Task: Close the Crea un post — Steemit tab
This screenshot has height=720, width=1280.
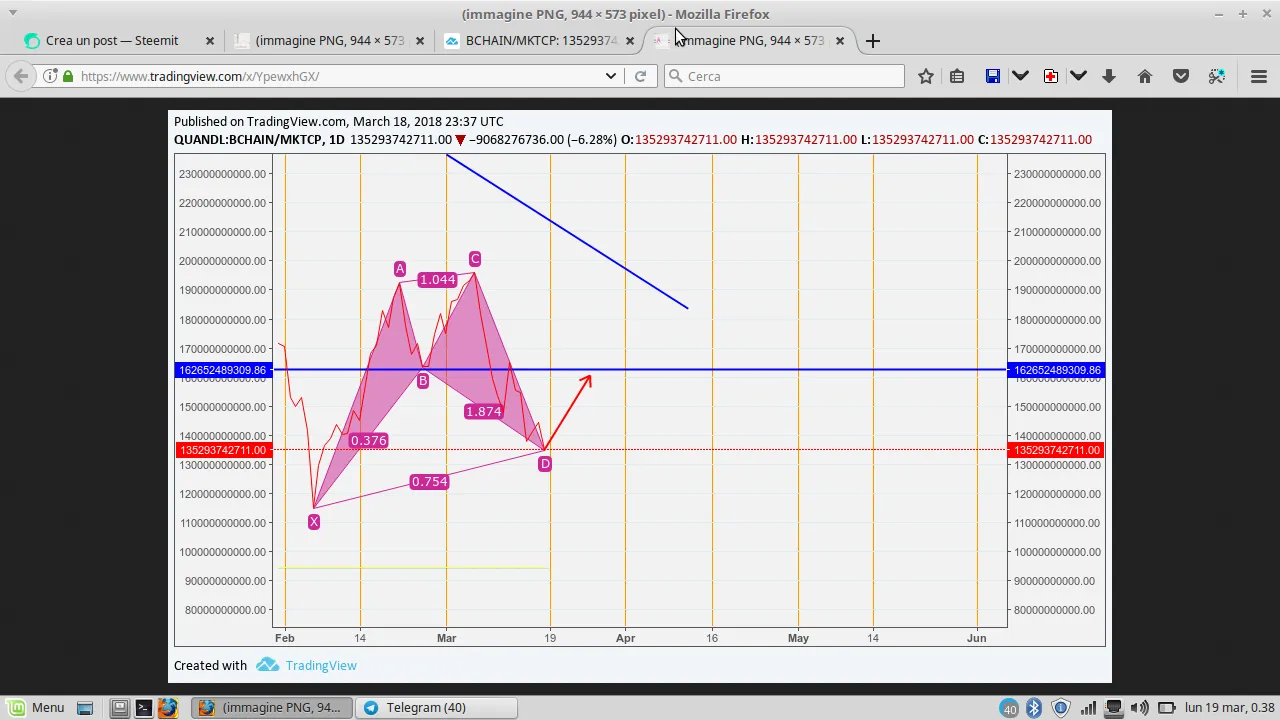Action: click(210, 41)
